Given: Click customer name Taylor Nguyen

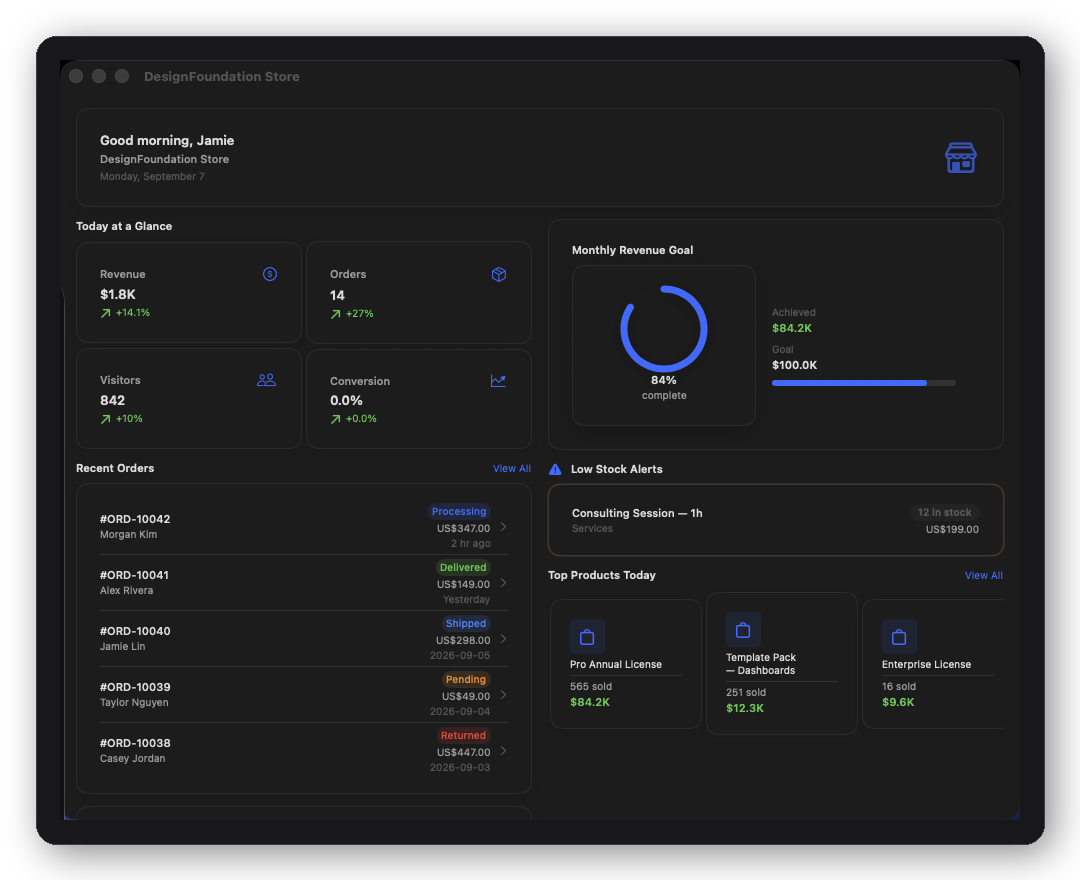Looking at the screenshot, I should coord(134,702).
